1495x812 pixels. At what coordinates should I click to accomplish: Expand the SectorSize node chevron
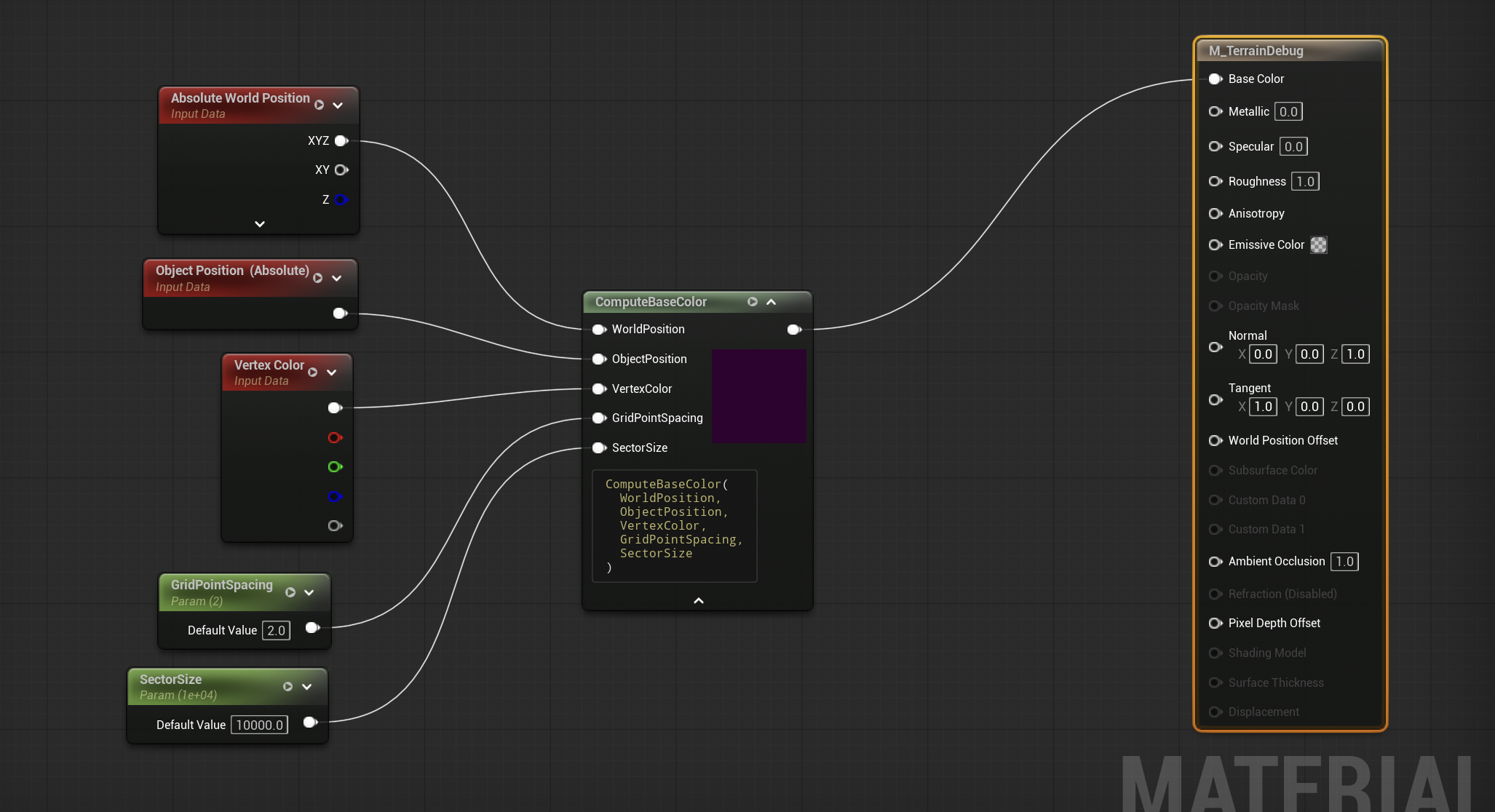pyautogui.click(x=306, y=687)
